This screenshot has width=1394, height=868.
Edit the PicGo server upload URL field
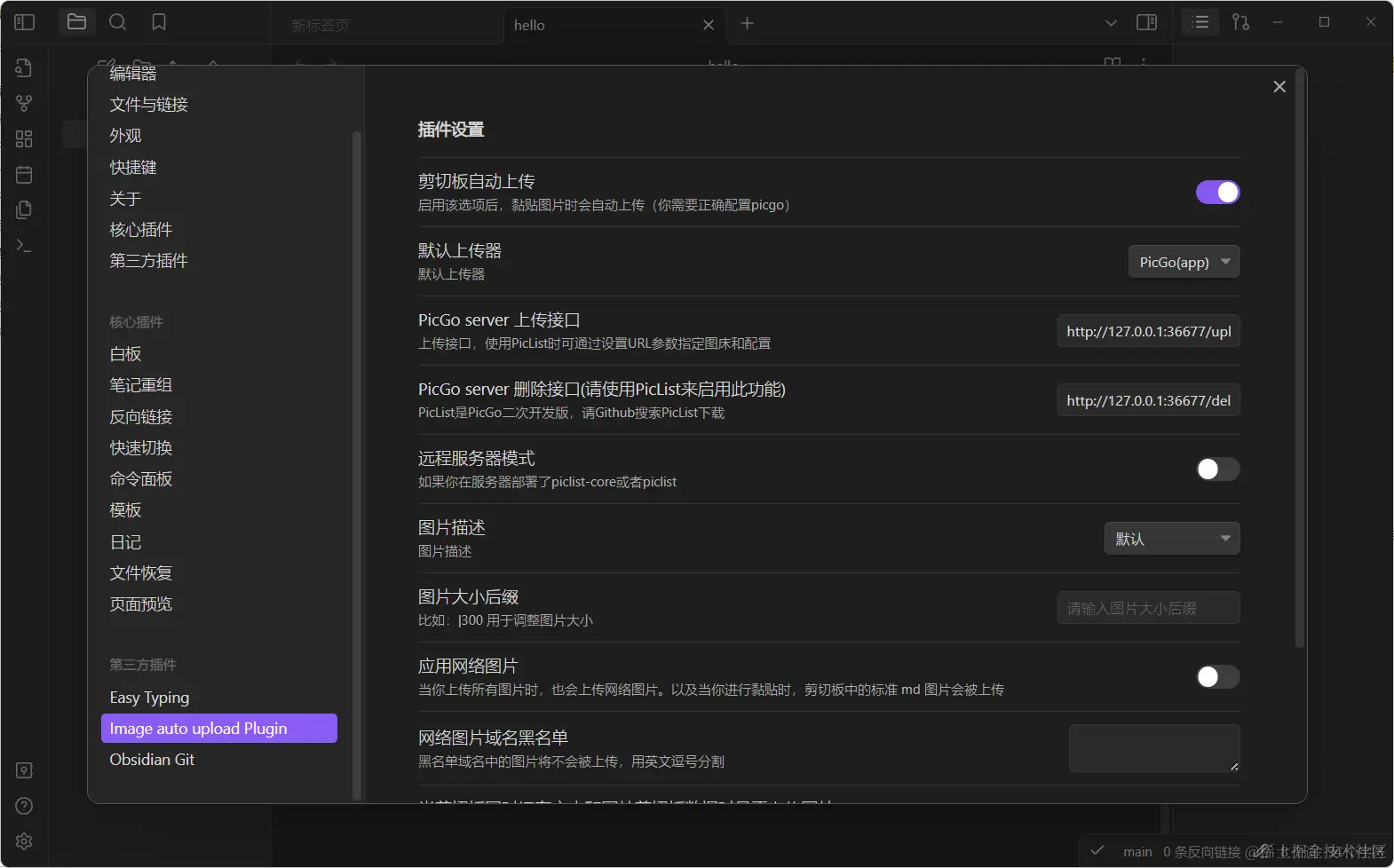tap(1148, 331)
